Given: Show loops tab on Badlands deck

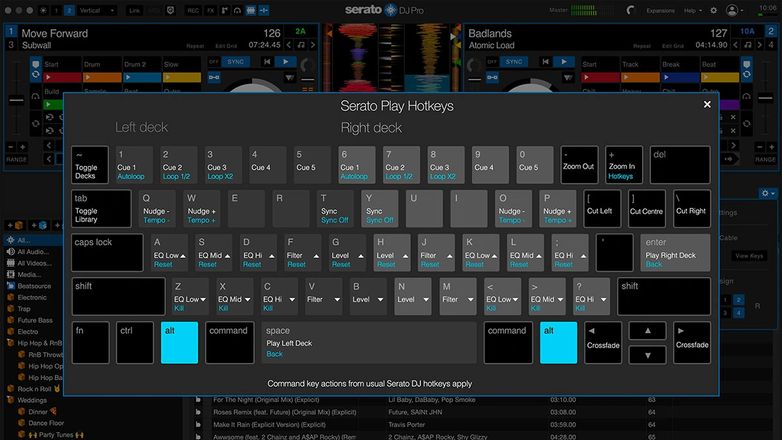Looking at the screenshot, I should click(747, 75).
